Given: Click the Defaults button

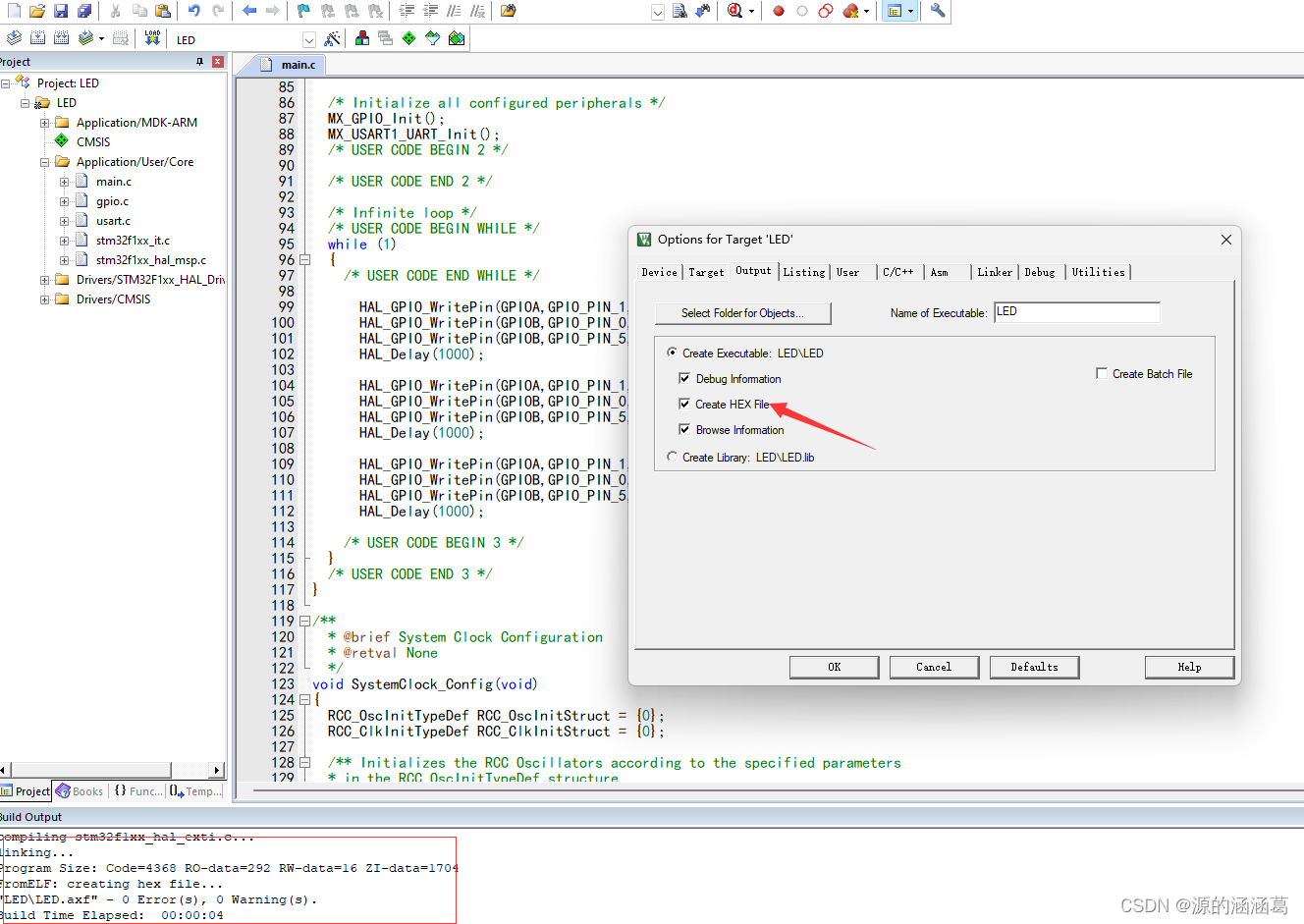Looking at the screenshot, I should pos(1035,667).
